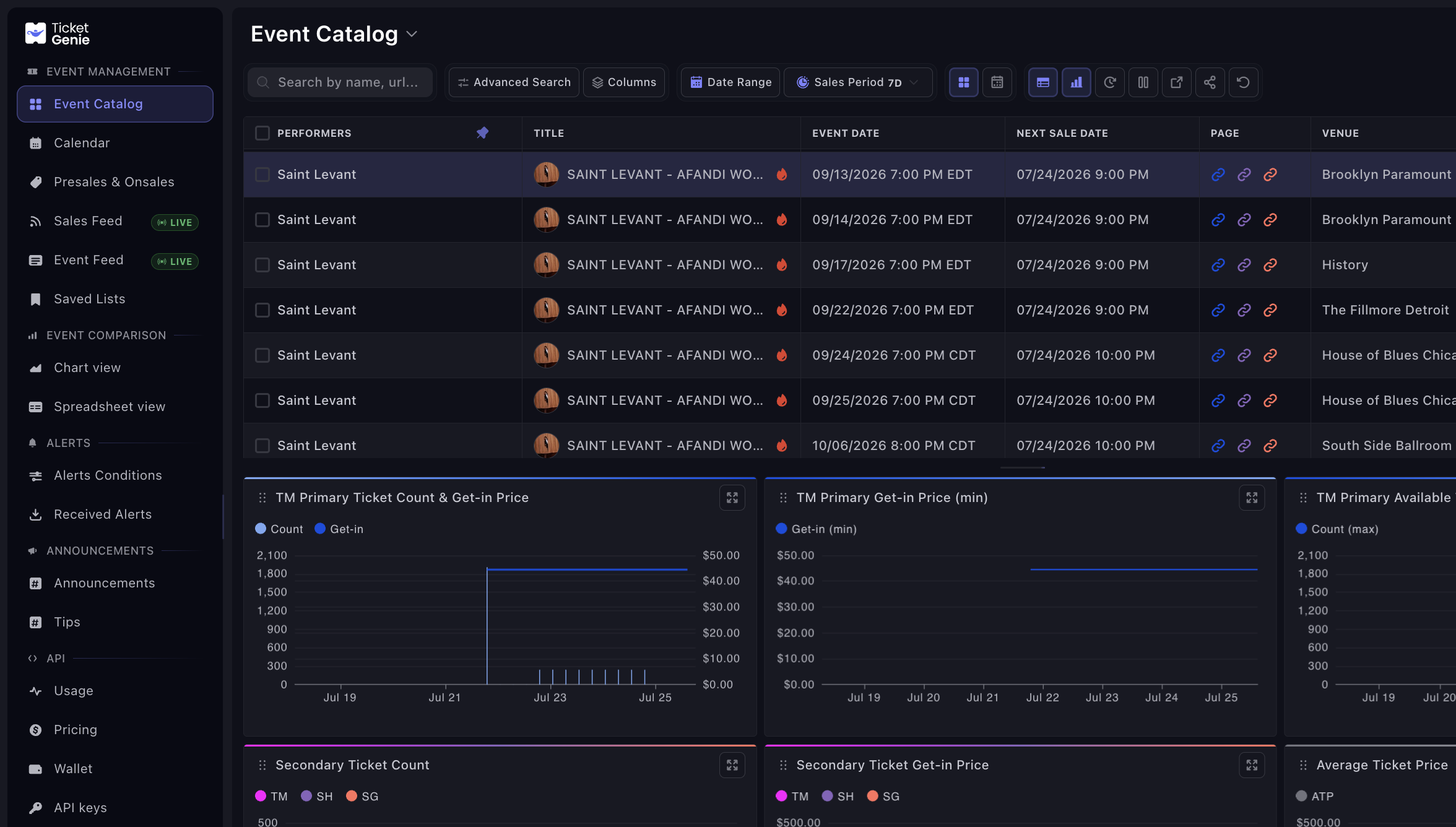
Task: Click the Ticket Genie logo
Action: 57,33
